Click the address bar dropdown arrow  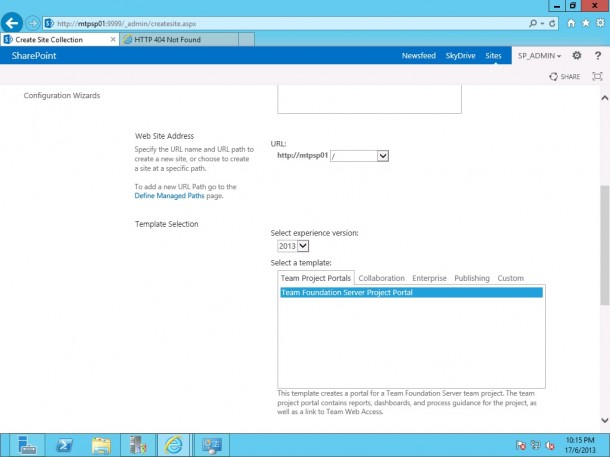coord(542,24)
